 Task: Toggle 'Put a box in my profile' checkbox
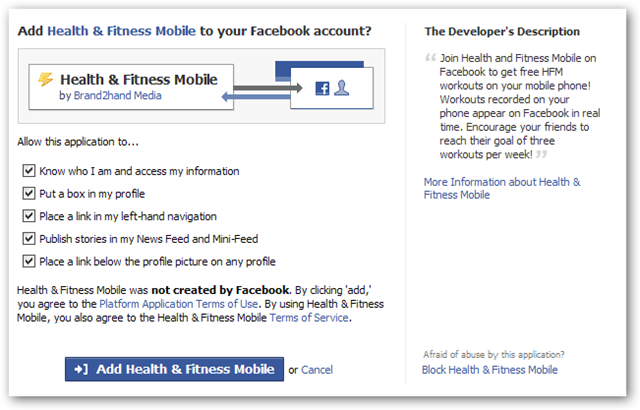(28, 193)
